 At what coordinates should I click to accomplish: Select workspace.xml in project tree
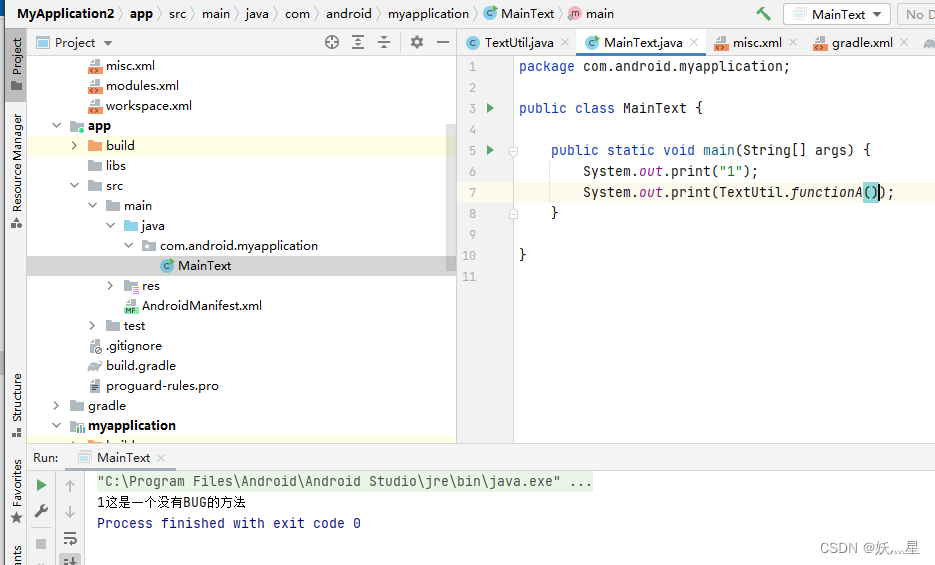click(x=148, y=105)
